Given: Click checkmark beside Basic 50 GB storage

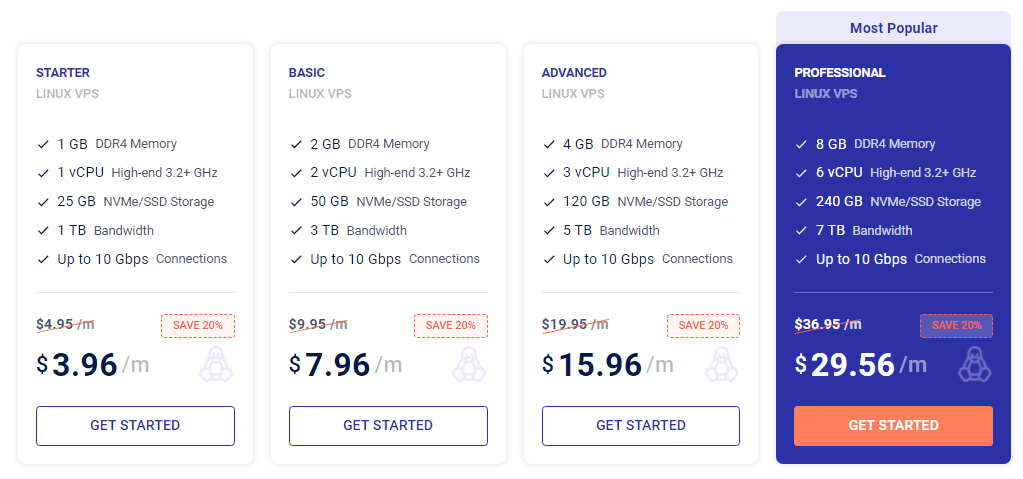Looking at the screenshot, I should coord(296,202).
